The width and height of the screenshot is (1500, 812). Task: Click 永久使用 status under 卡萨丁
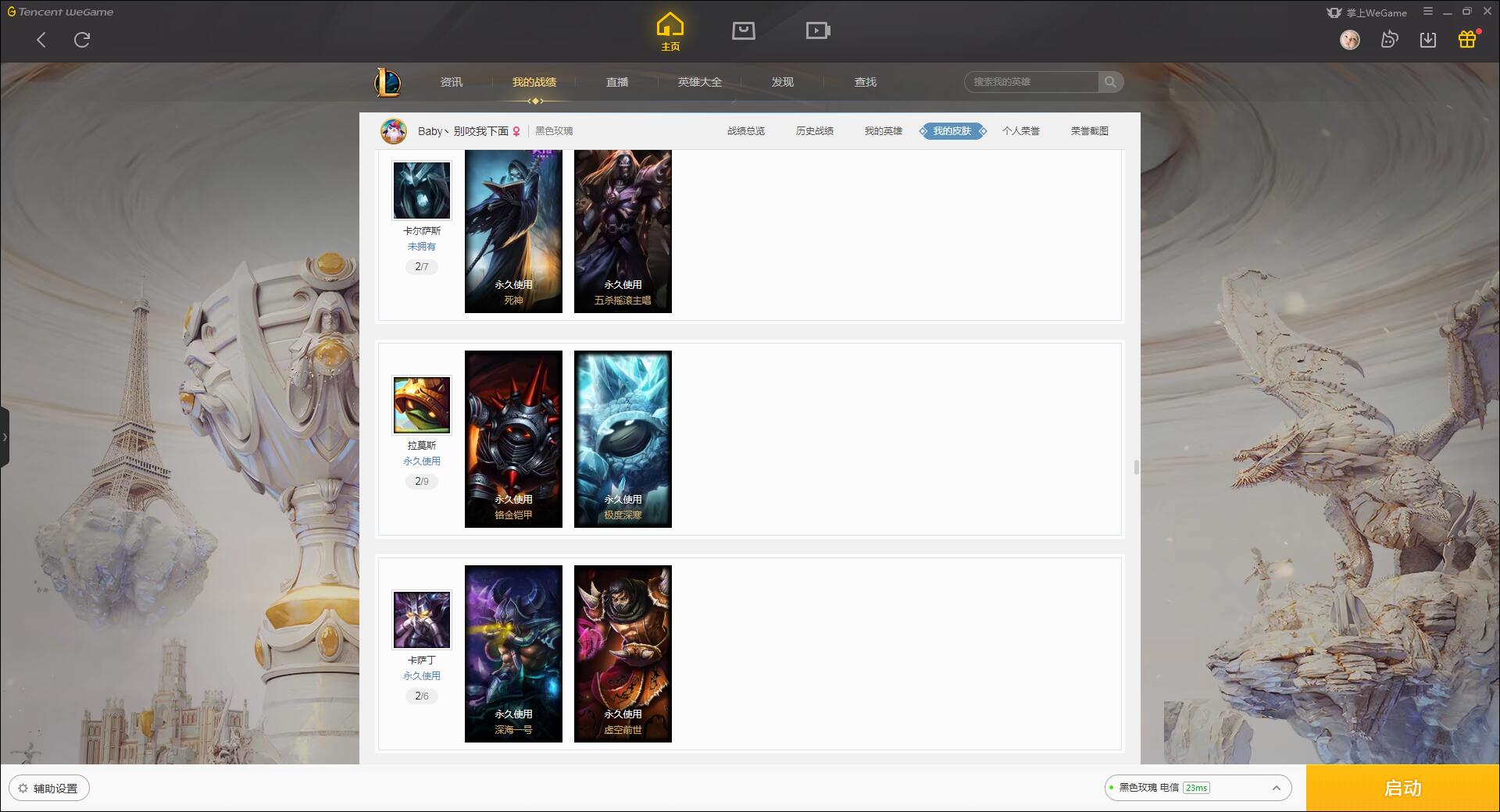[x=422, y=676]
